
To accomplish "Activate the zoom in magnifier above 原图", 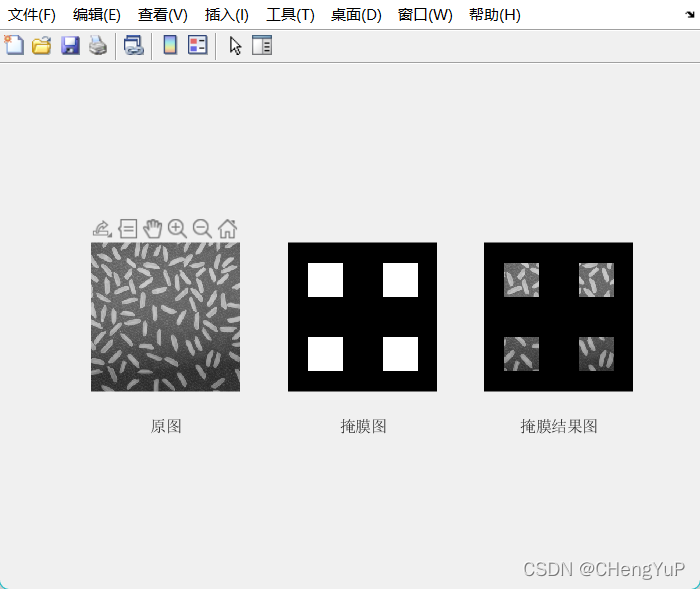I will (177, 229).
